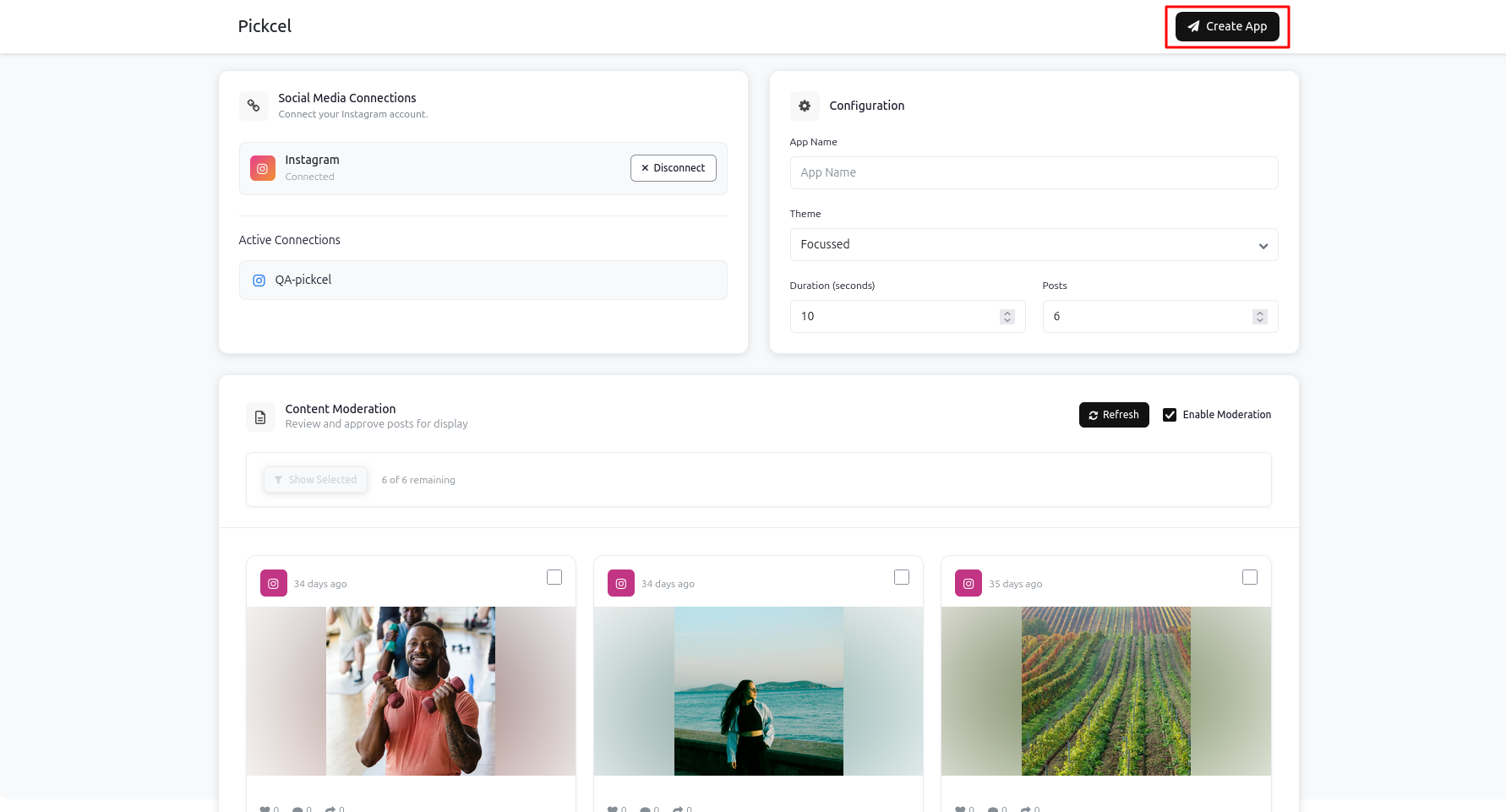Select the Instagram icon next to QA-pickcel
Screen dimensions: 1506x812
pos(259,280)
